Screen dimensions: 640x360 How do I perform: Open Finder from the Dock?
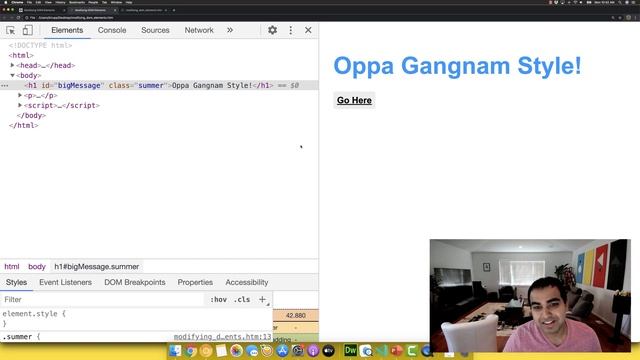175,351
